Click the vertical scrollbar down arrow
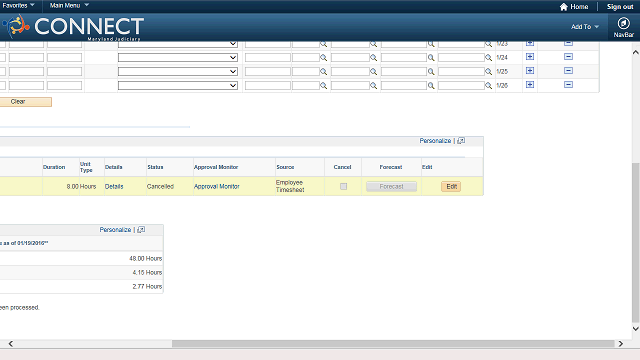Viewport: 640px width, 360px height. click(636, 329)
